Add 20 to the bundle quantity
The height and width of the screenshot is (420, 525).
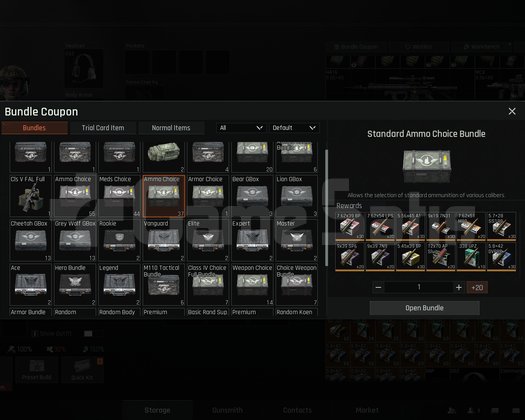477,287
